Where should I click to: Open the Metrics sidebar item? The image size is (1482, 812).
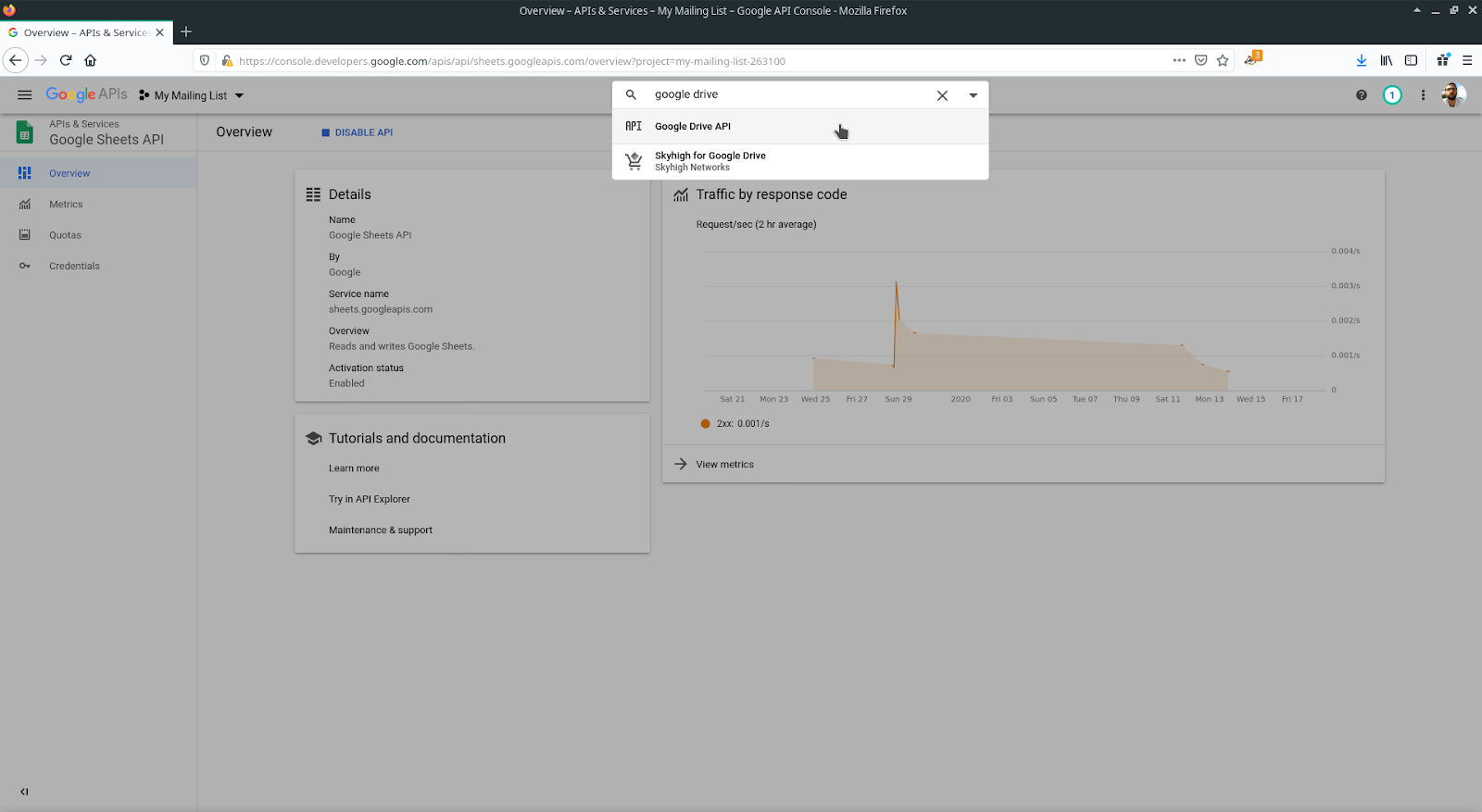(98, 204)
